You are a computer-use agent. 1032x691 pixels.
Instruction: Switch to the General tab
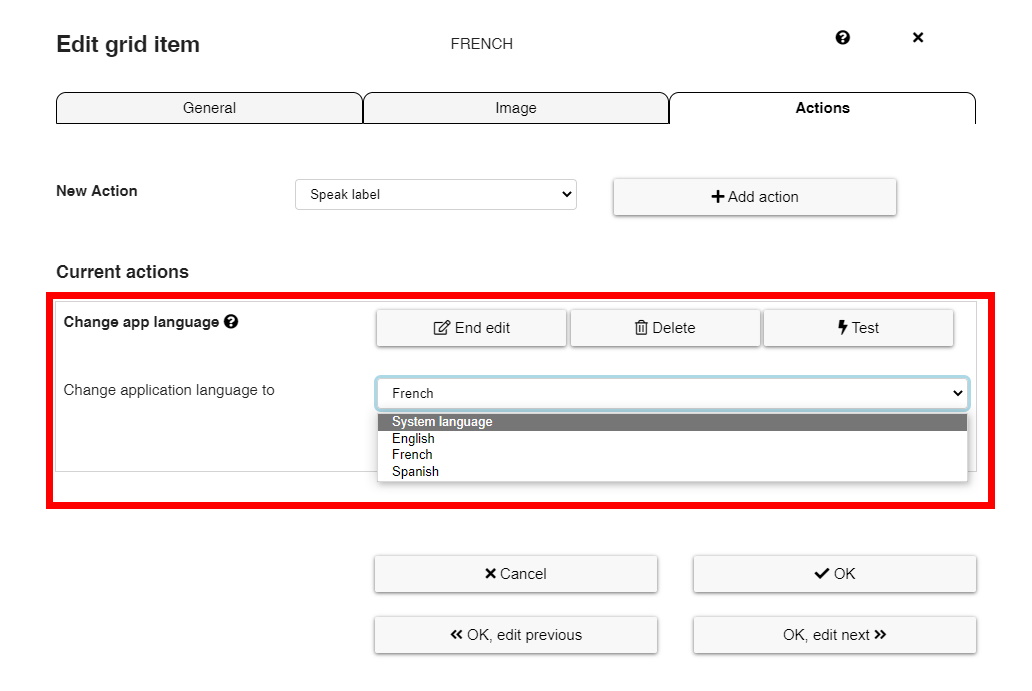[209, 108]
